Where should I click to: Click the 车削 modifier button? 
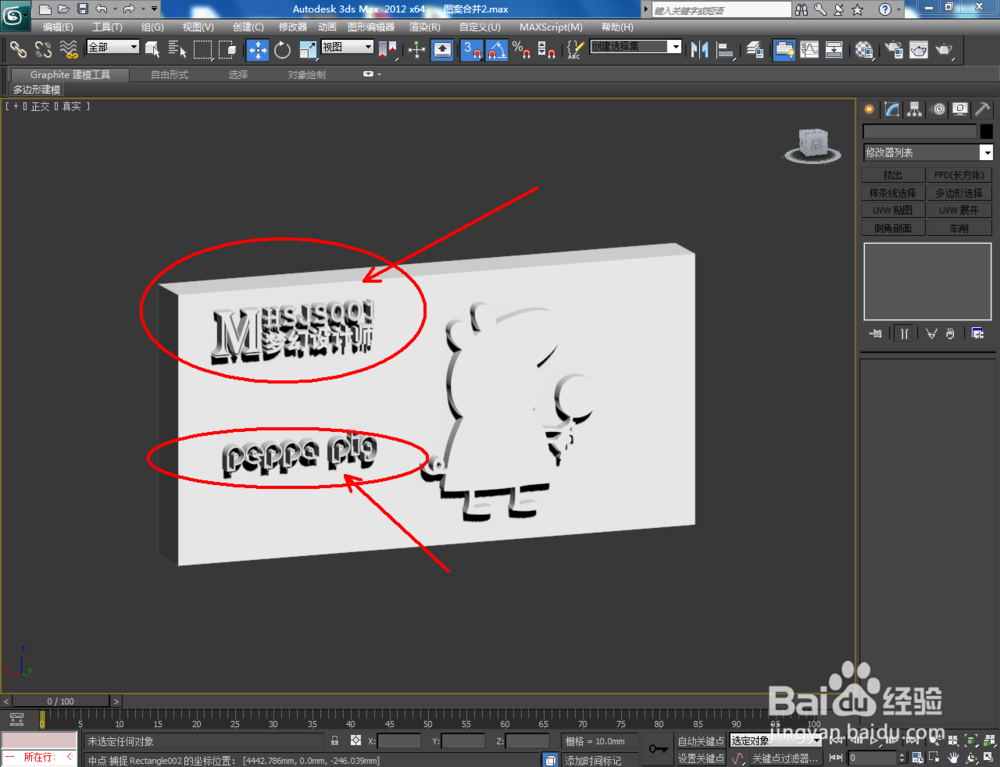(x=959, y=228)
